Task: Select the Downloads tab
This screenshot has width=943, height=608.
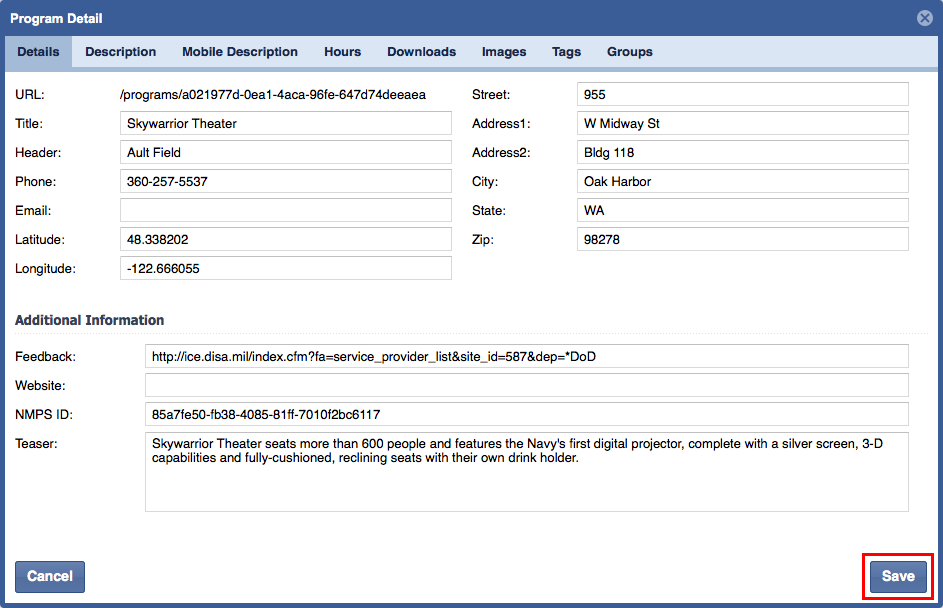Action: (421, 52)
